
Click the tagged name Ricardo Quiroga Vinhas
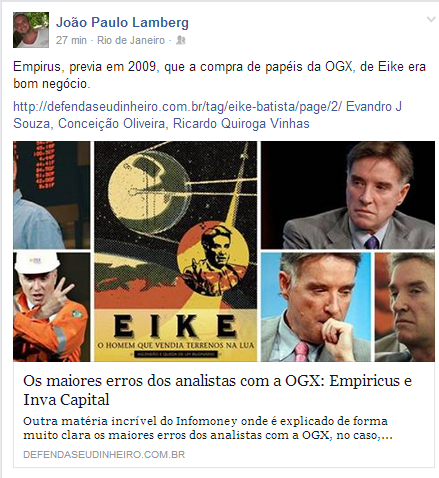click(x=241, y=124)
